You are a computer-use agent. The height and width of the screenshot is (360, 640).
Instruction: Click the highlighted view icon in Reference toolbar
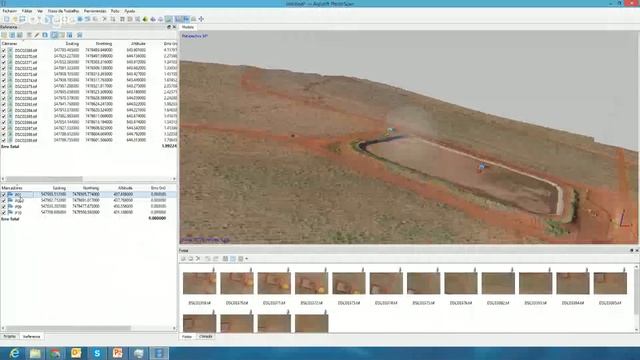pos(54,35)
